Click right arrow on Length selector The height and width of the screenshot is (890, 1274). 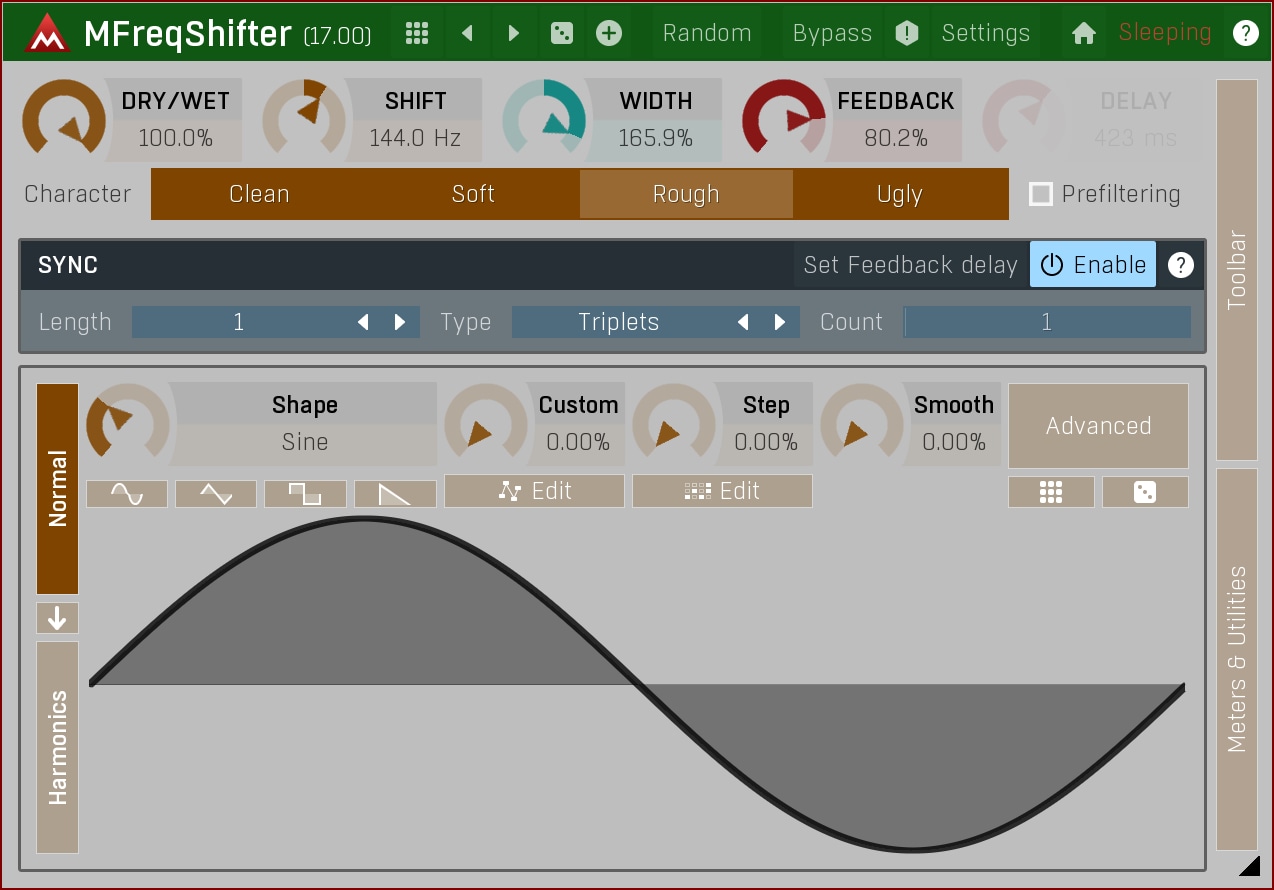tap(400, 322)
